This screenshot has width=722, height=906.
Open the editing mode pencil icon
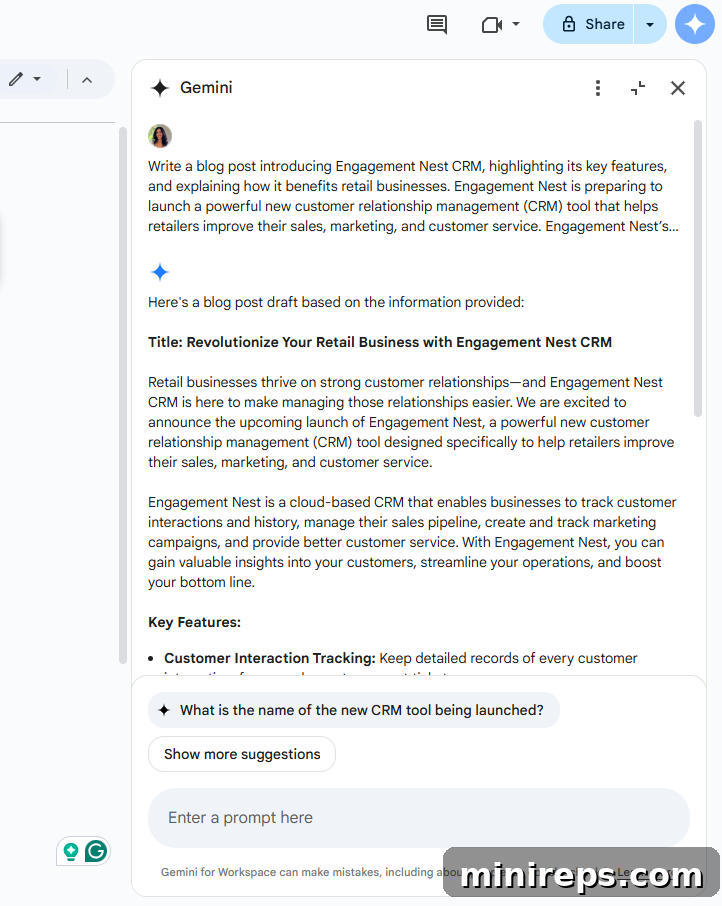(x=16, y=79)
